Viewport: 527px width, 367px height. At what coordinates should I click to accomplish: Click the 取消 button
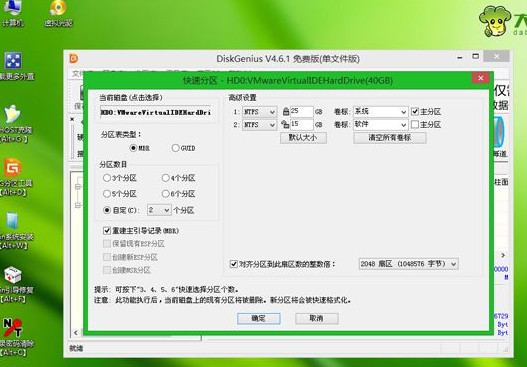pyautogui.click(x=317, y=318)
